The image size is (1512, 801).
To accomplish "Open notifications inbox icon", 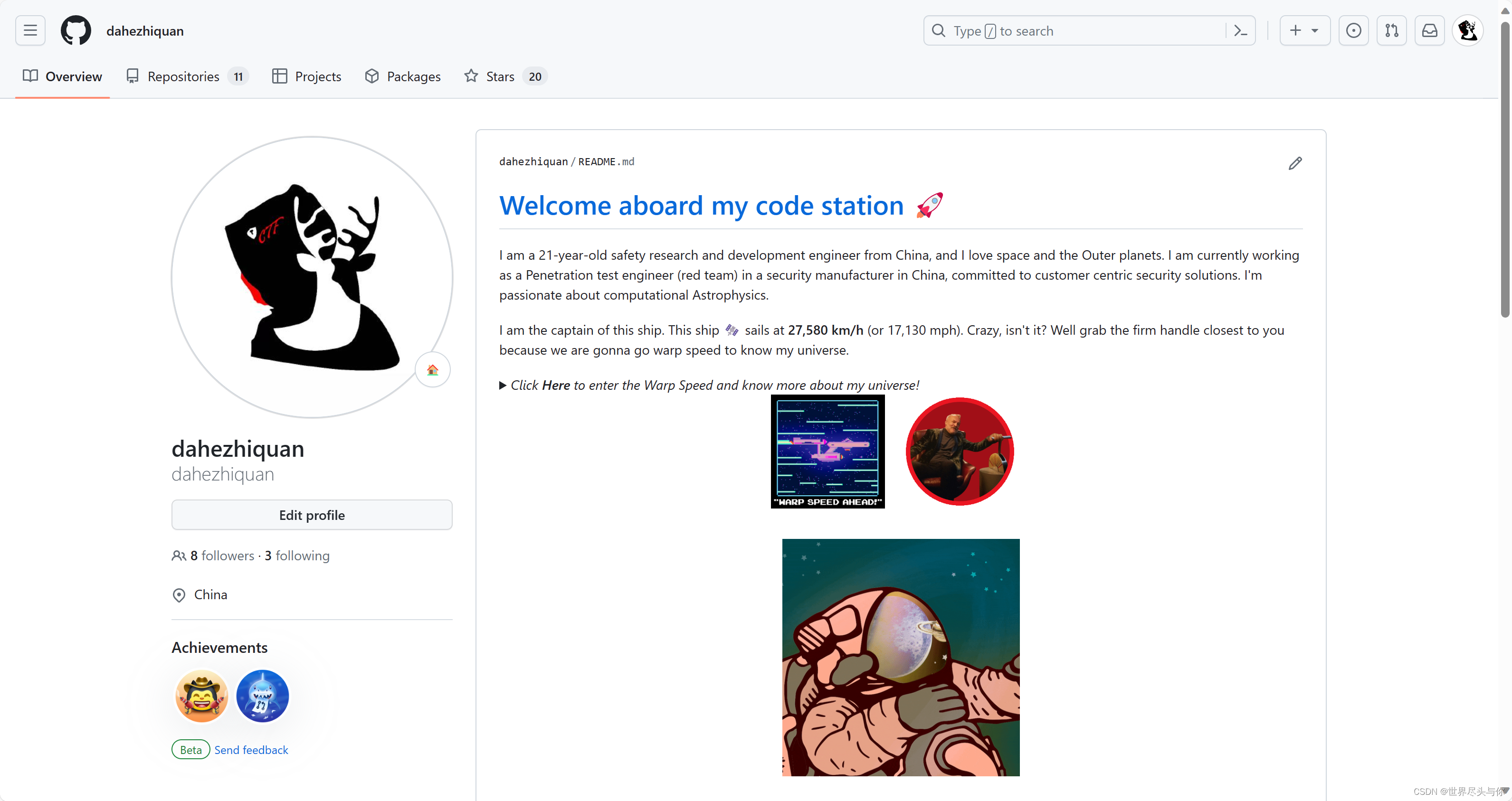I will point(1429,30).
